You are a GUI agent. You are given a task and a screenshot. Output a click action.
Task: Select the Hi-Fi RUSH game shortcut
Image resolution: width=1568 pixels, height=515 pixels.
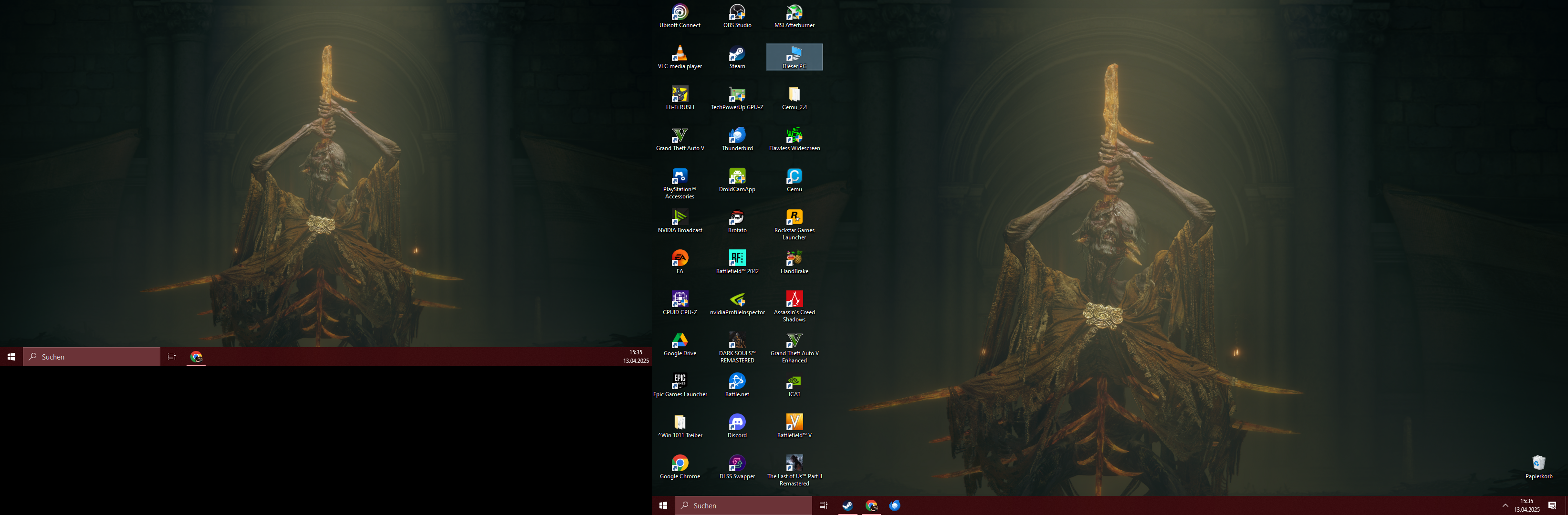tap(679, 95)
